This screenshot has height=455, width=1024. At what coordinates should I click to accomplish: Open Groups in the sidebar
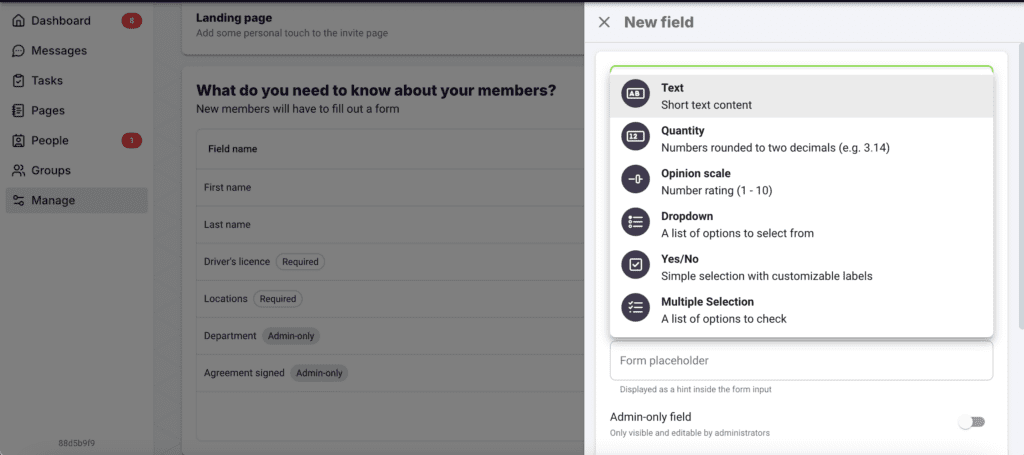coord(51,171)
